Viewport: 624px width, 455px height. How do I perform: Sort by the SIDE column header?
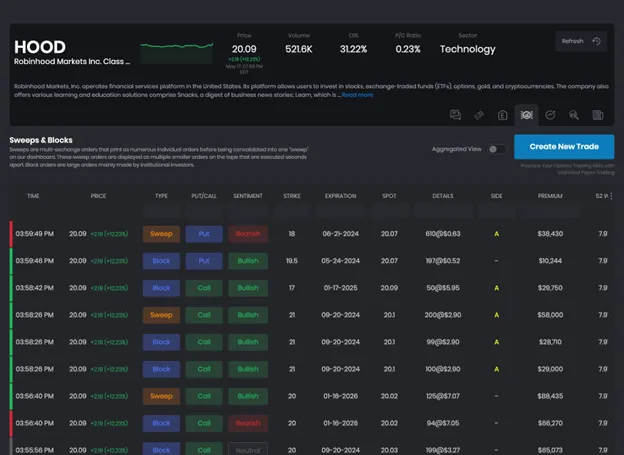pos(496,196)
